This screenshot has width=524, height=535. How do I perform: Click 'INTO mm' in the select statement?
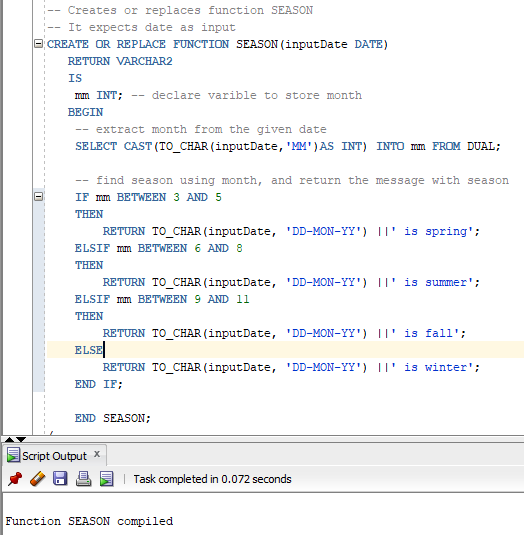(401, 146)
